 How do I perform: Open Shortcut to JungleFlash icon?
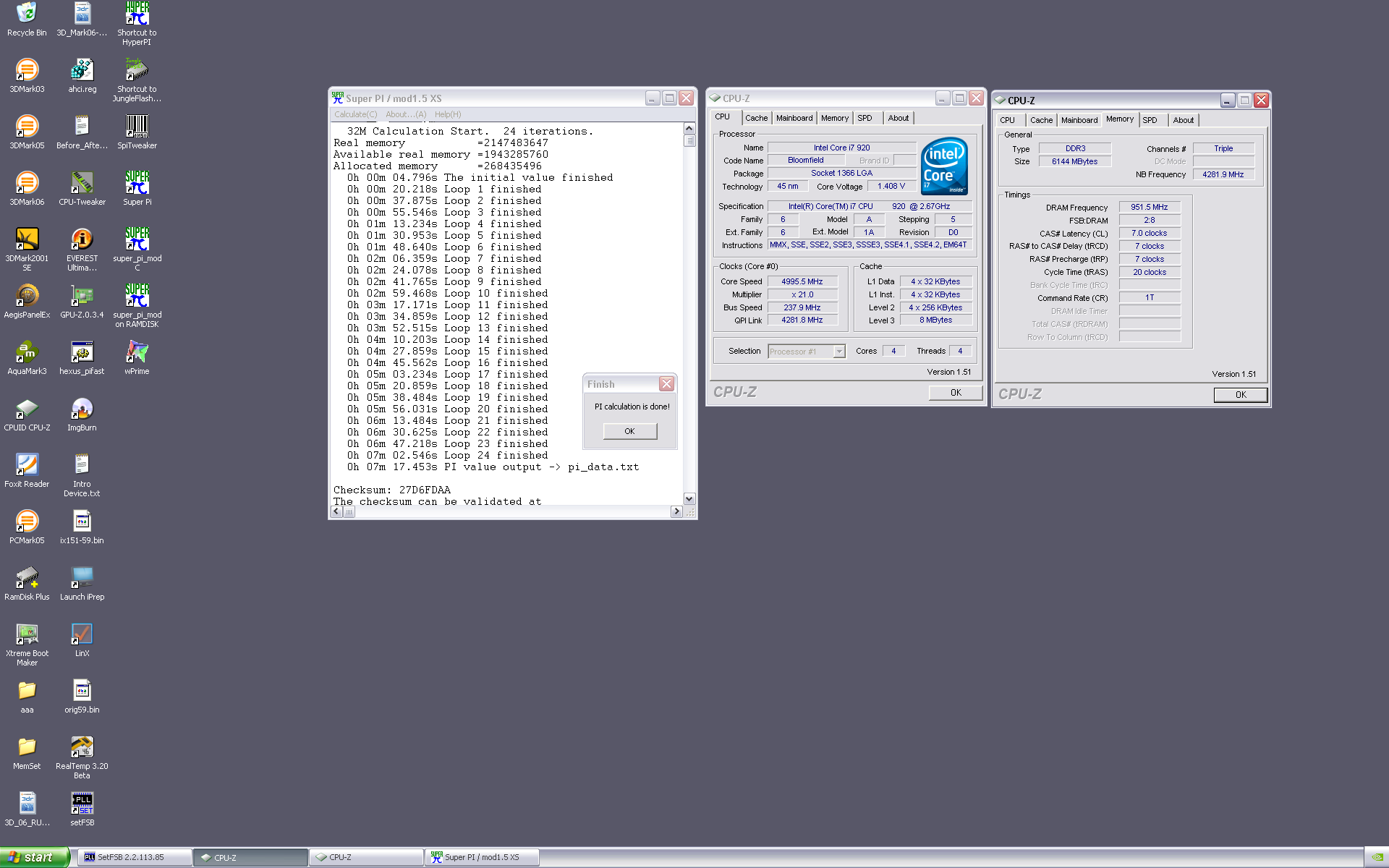[137, 80]
